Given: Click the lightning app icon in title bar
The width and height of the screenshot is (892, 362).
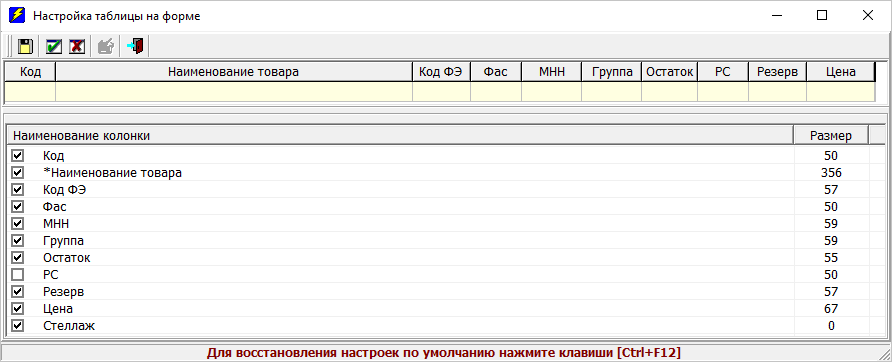Looking at the screenshot, I should click(x=18, y=15).
